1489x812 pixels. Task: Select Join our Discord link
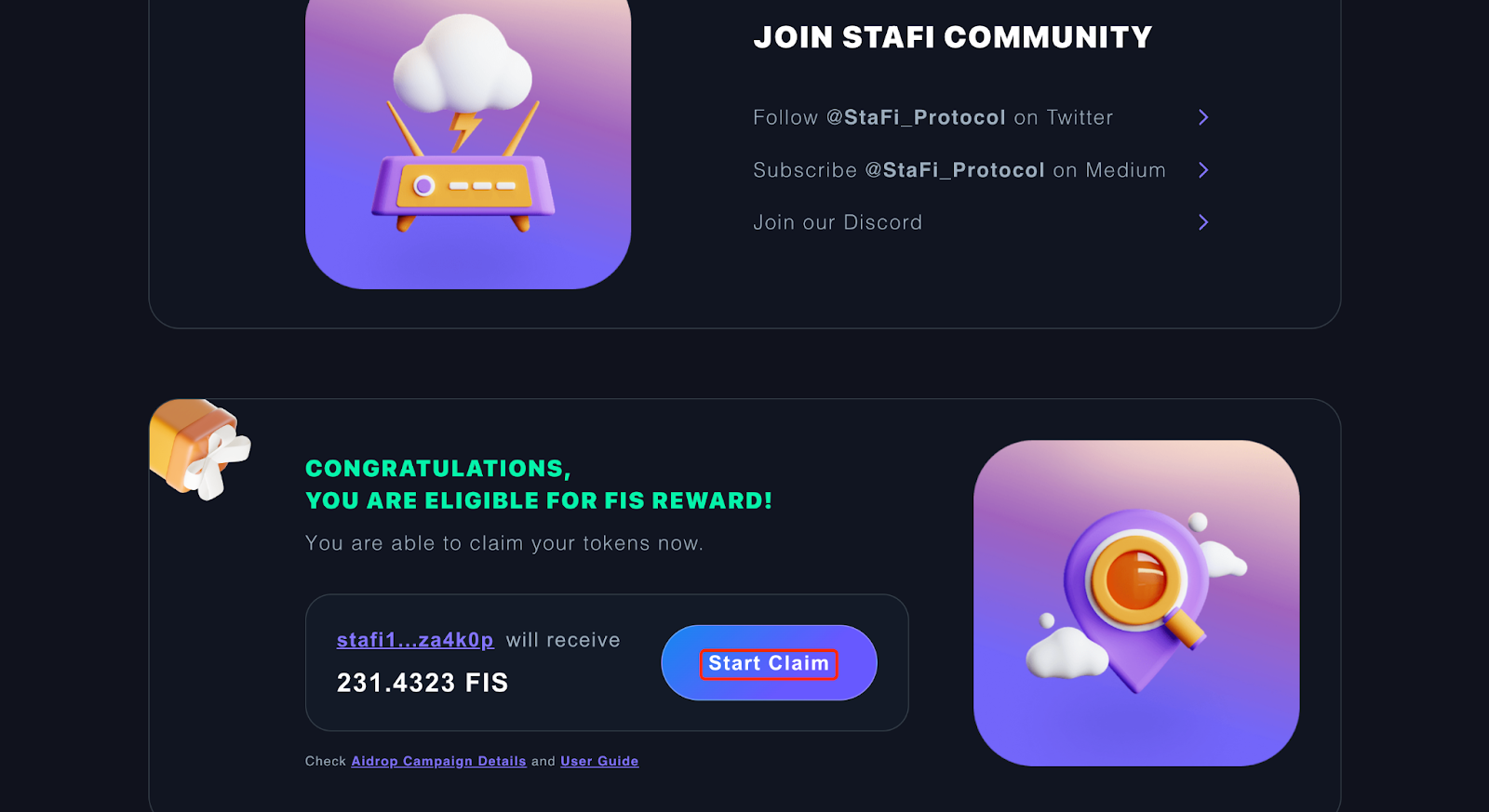(x=838, y=222)
